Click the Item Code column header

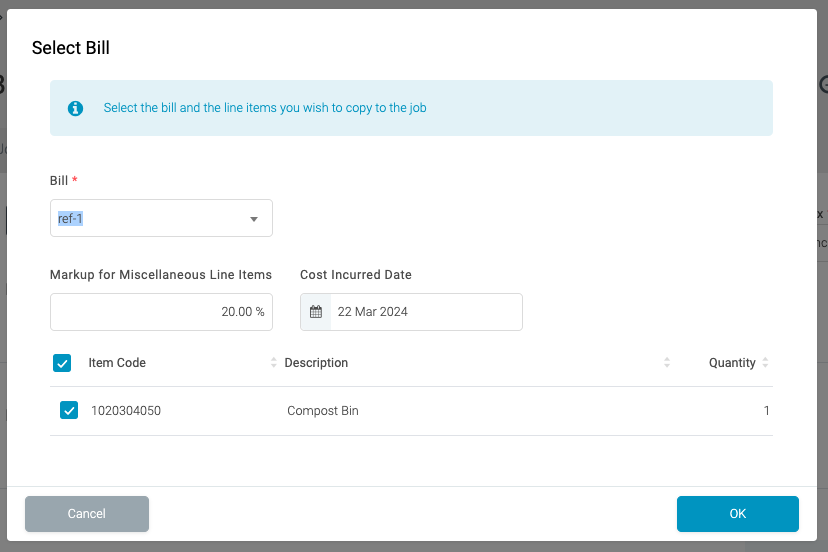[x=117, y=363]
